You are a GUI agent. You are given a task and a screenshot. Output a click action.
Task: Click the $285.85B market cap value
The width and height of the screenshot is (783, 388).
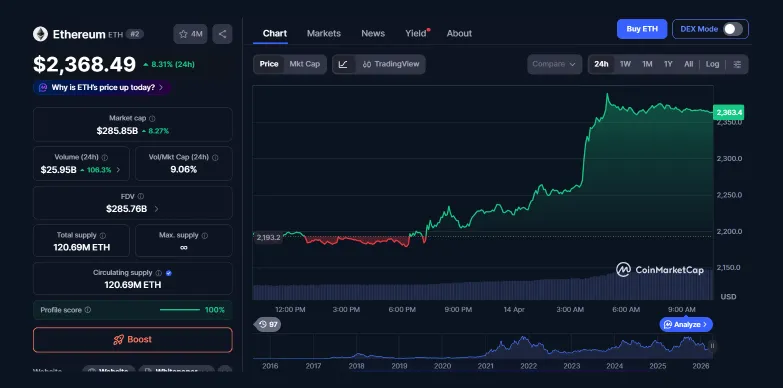click(x=117, y=131)
